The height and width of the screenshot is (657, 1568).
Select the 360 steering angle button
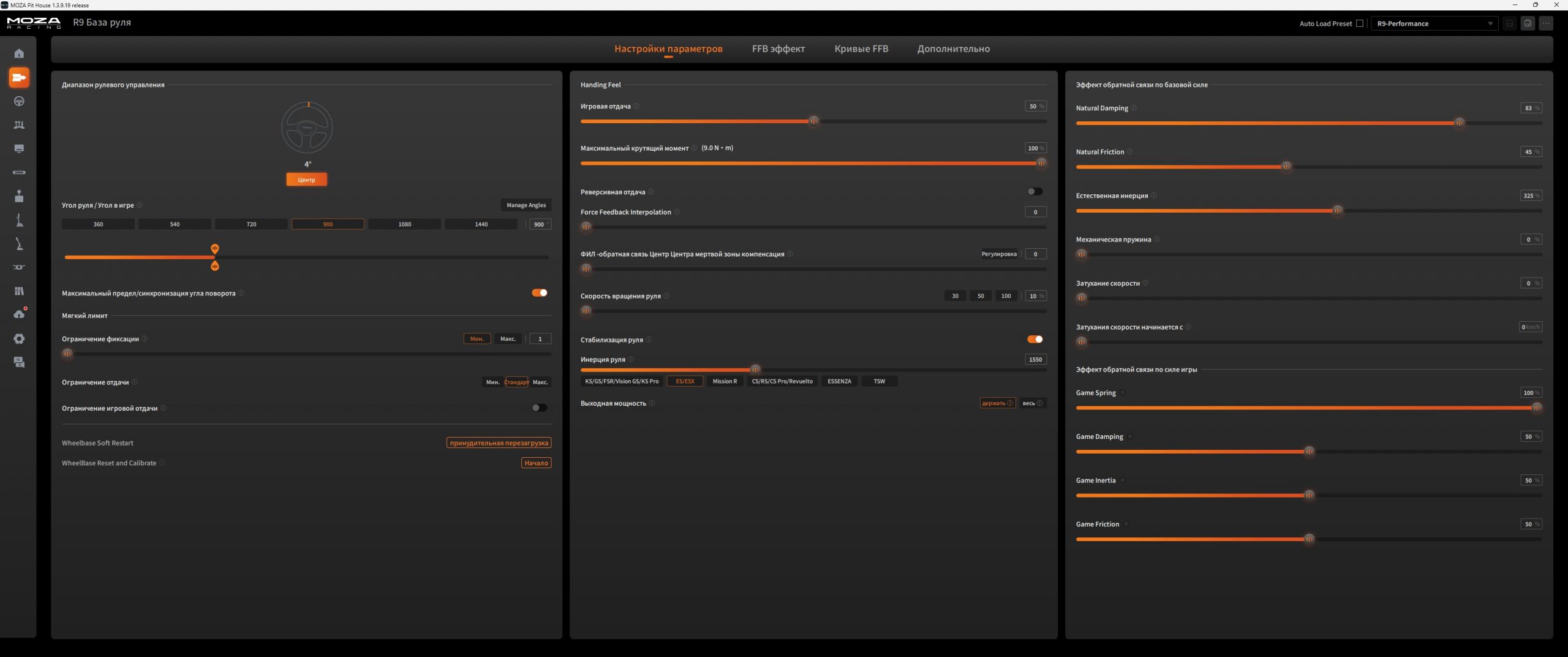(x=98, y=224)
